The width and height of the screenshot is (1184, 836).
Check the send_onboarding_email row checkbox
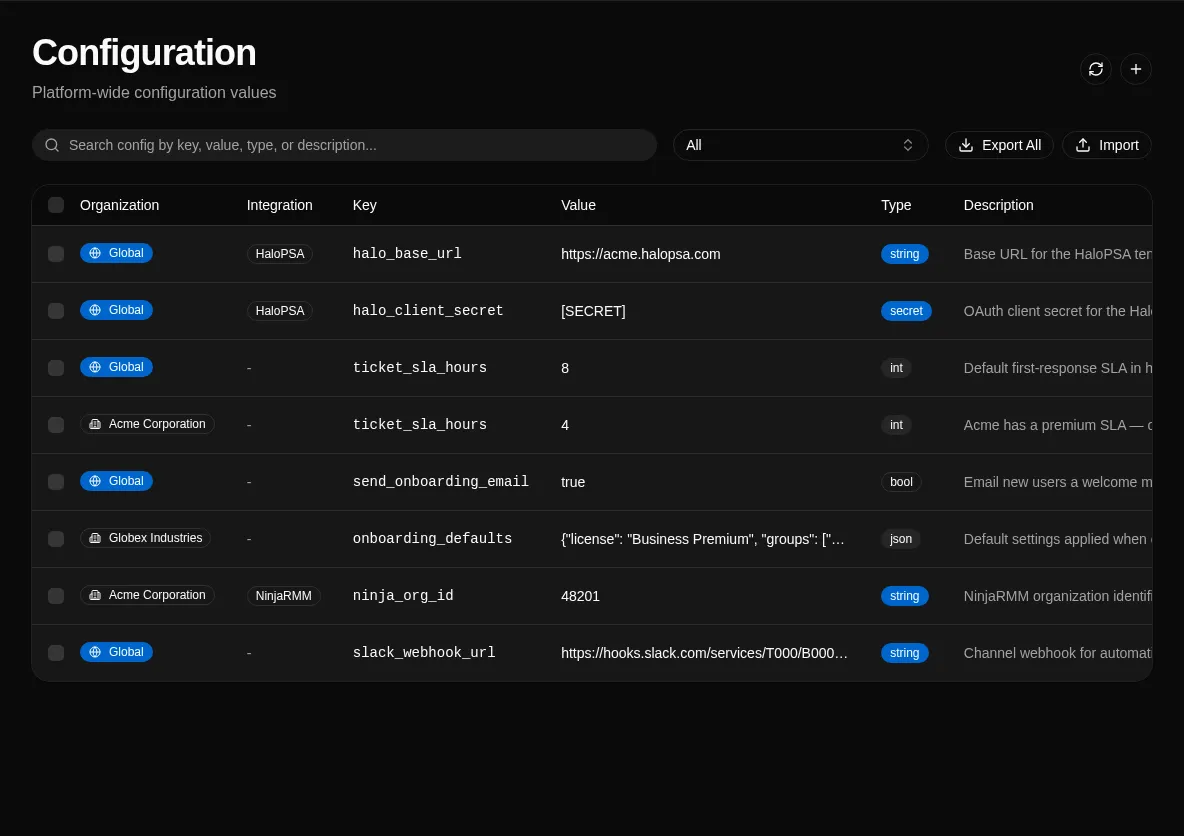point(56,482)
